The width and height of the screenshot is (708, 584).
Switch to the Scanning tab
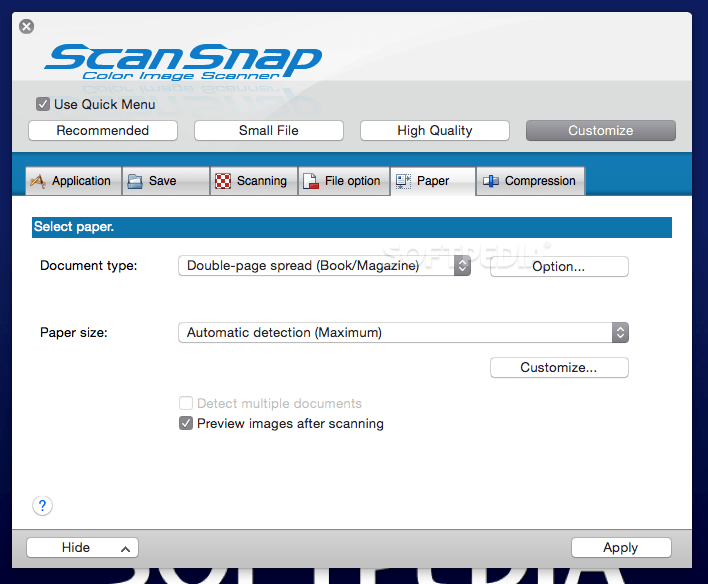point(254,181)
